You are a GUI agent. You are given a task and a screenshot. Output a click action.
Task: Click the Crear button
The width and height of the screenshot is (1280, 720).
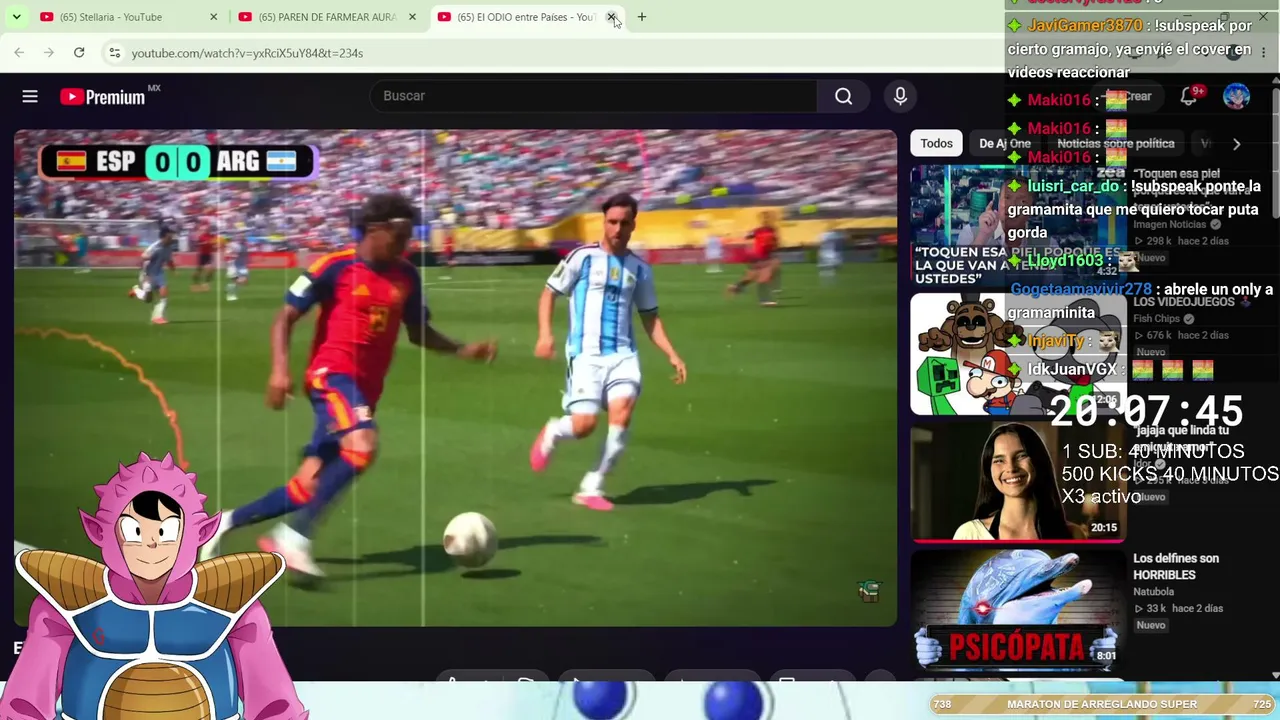point(1132,96)
